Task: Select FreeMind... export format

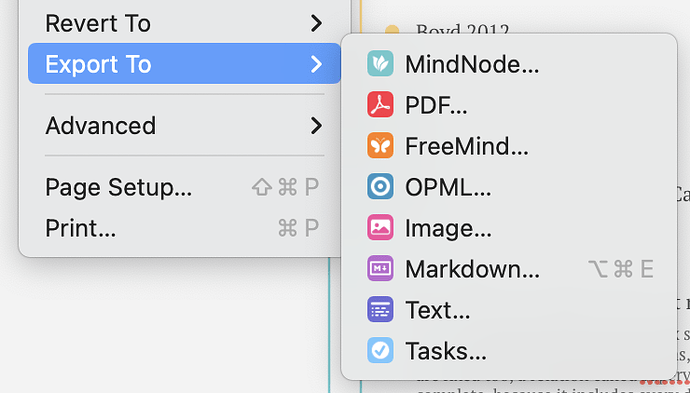Action: [509, 146]
